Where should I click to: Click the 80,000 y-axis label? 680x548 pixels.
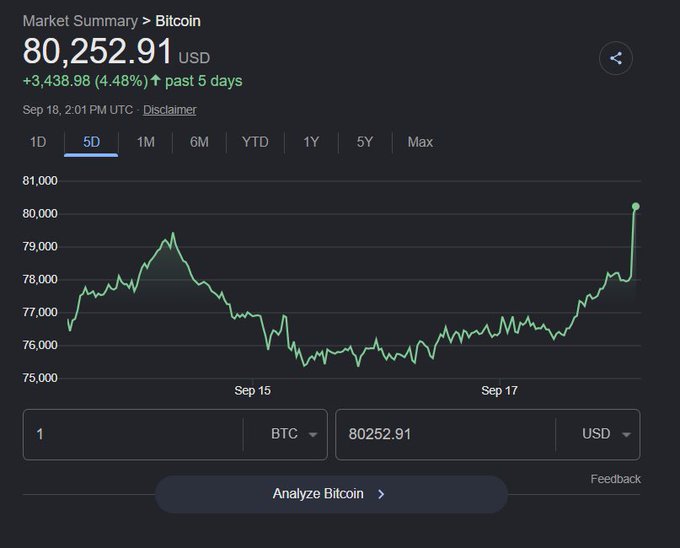tap(40, 214)
